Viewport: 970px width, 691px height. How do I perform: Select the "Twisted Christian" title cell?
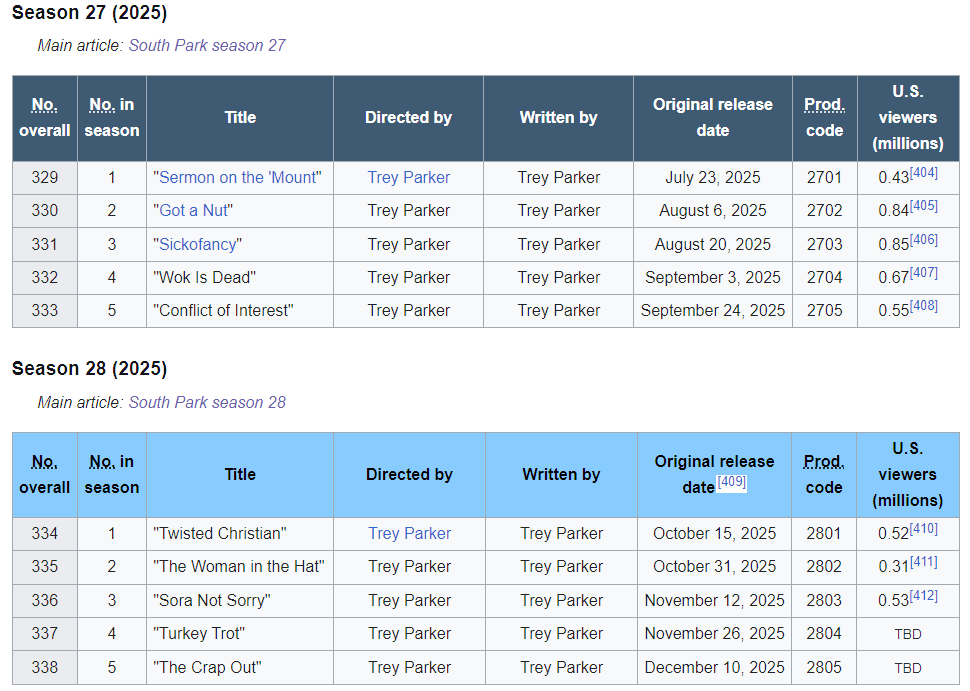tap(240, 534)
